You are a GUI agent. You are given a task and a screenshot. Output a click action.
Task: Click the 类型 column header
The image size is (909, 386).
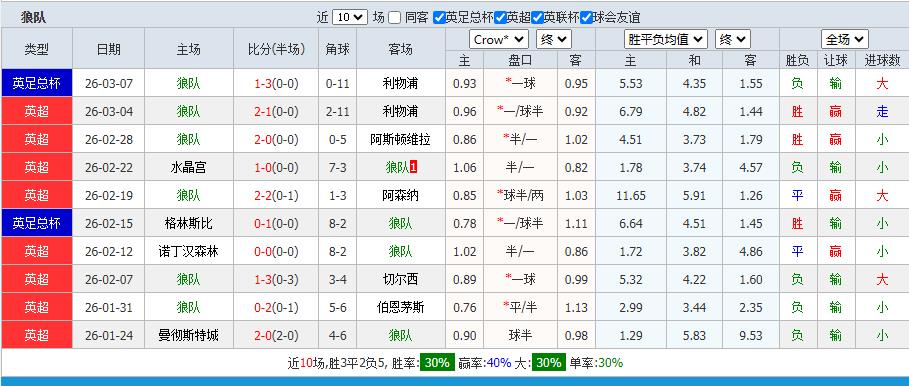click(x=37, y=49)
